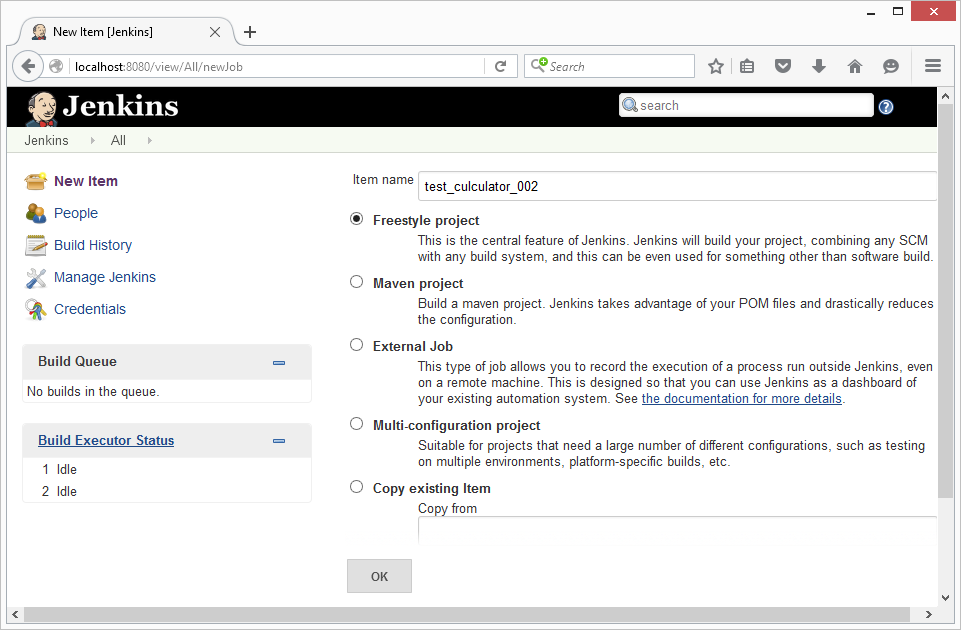
Task: Open the Firefox hamburger menu
Action: [x=933, y=66]
